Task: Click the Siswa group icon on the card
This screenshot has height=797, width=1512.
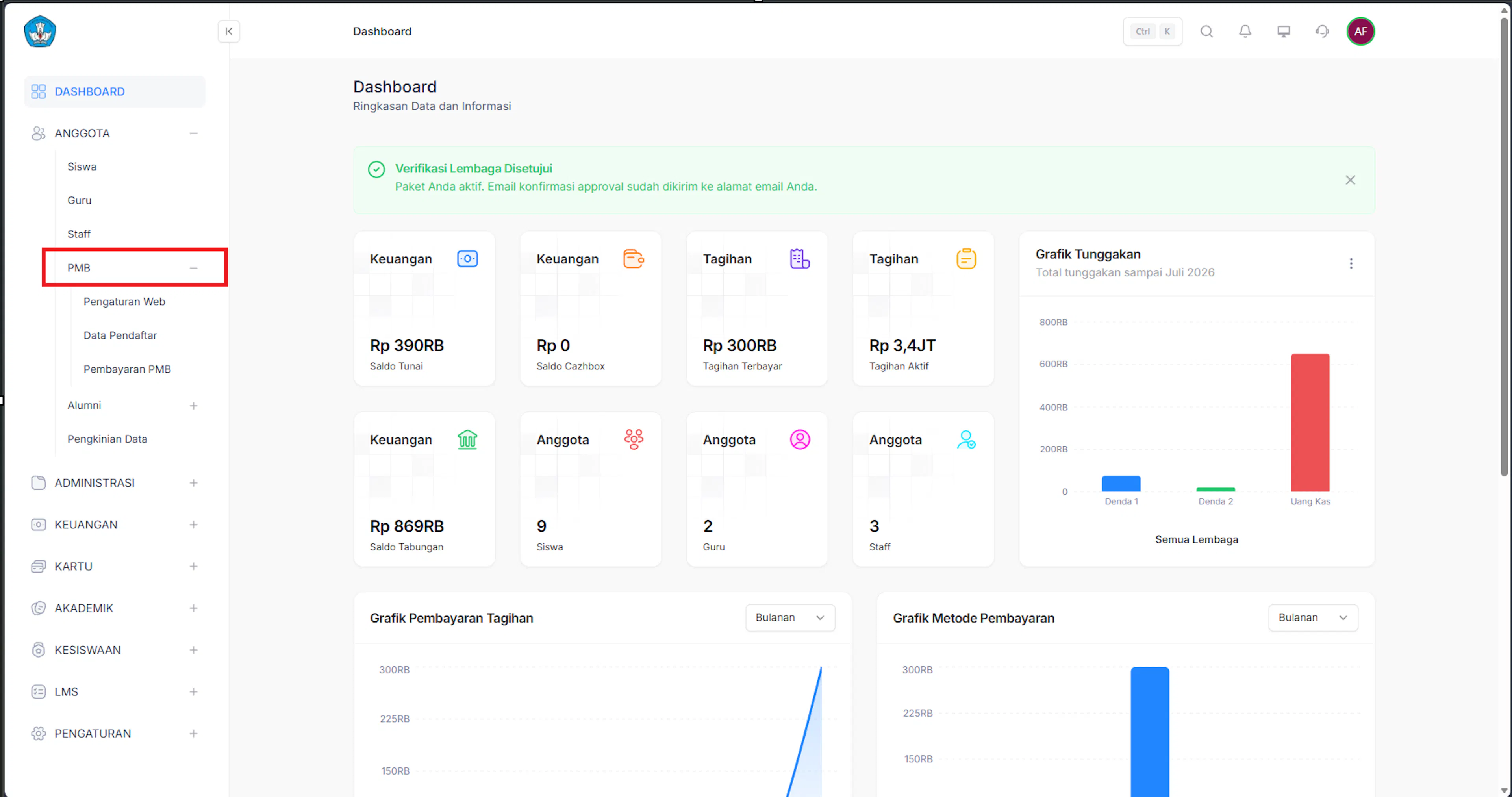Action: click(633, 439)
